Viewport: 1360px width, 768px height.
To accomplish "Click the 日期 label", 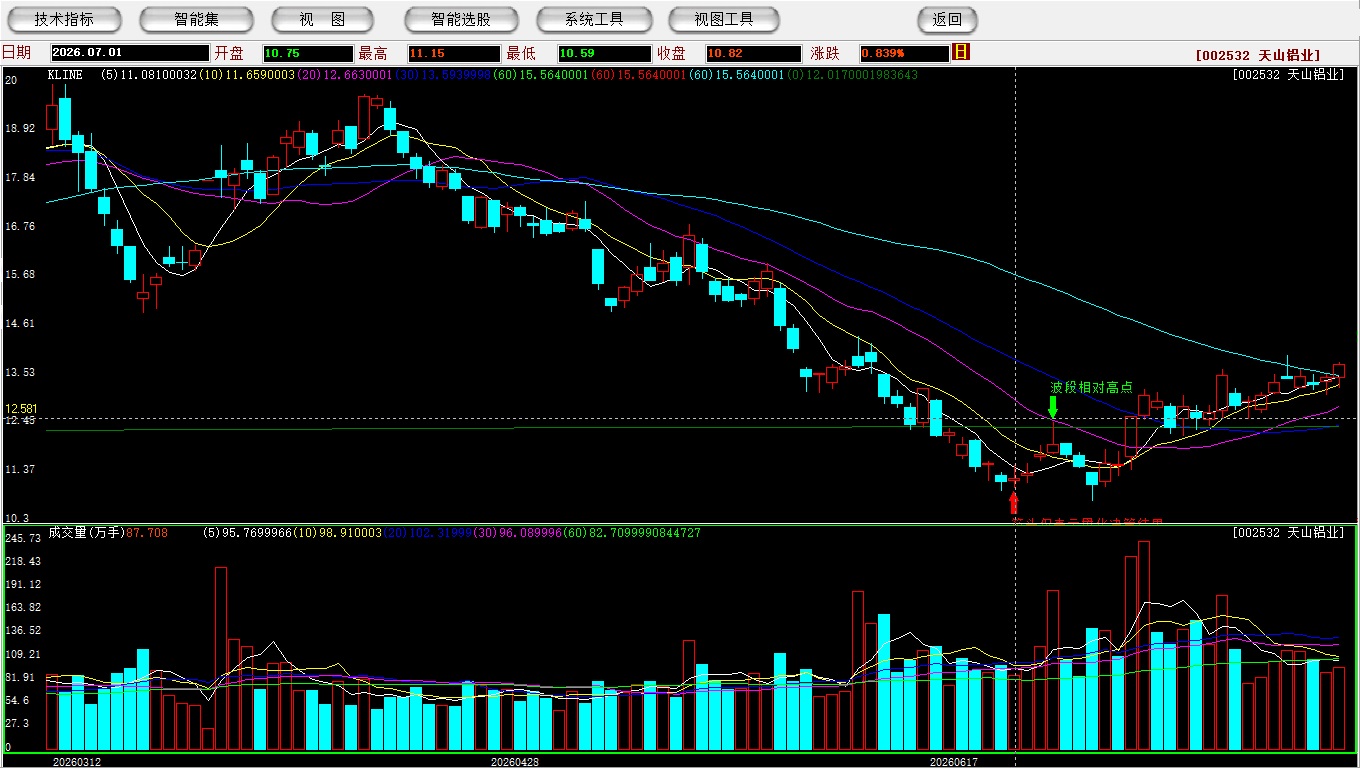I will (x=16, y=53).
